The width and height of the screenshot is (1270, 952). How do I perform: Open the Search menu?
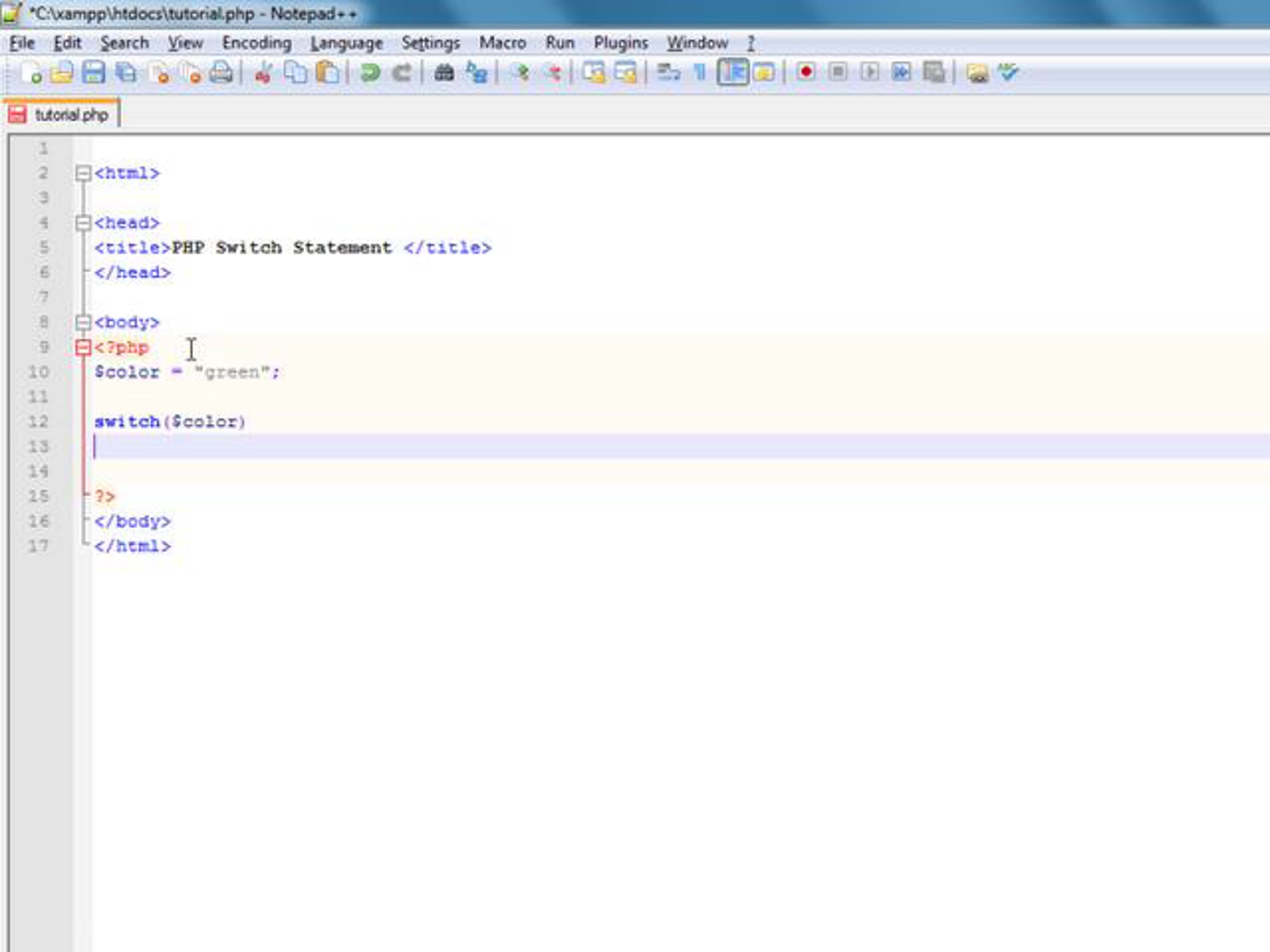124,43
